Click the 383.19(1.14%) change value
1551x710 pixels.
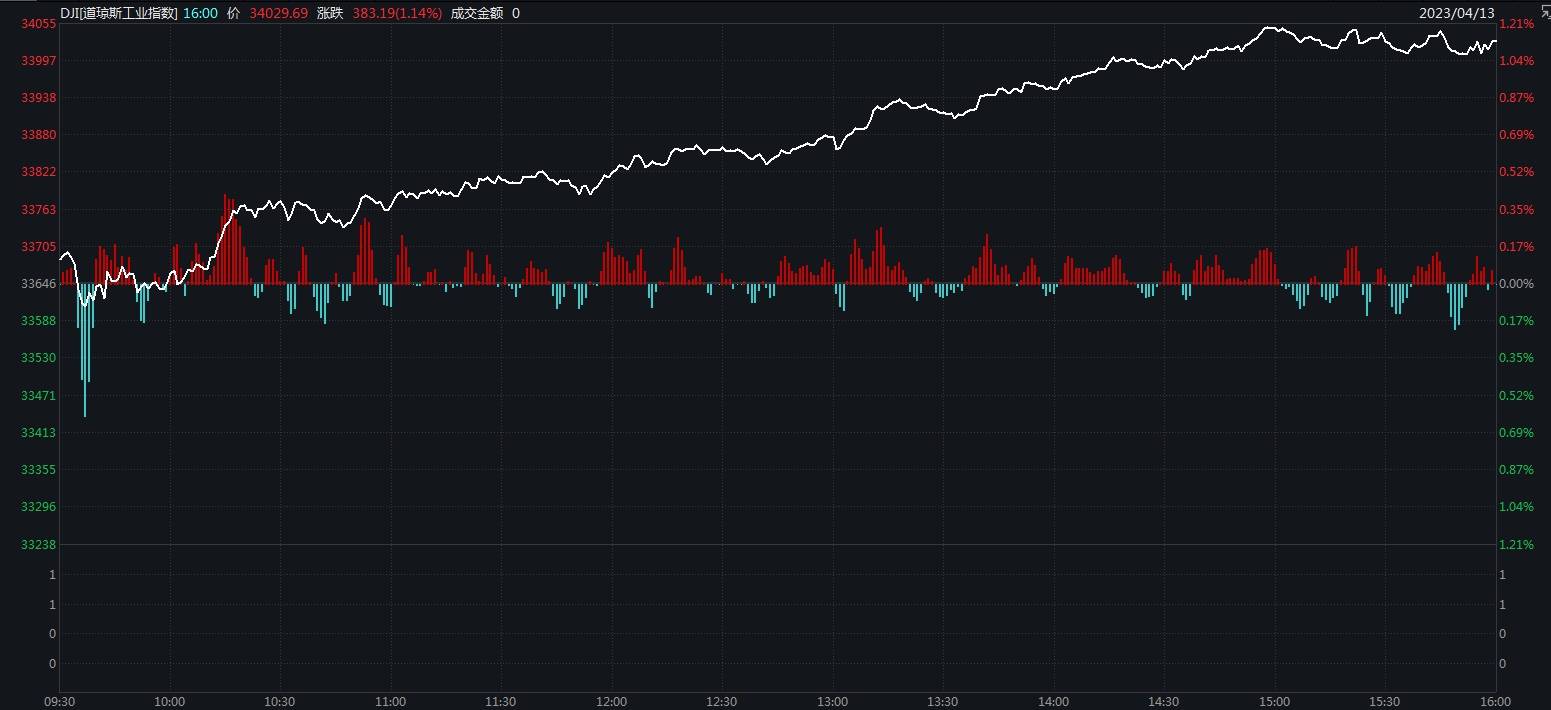click(x=397, y=13)
